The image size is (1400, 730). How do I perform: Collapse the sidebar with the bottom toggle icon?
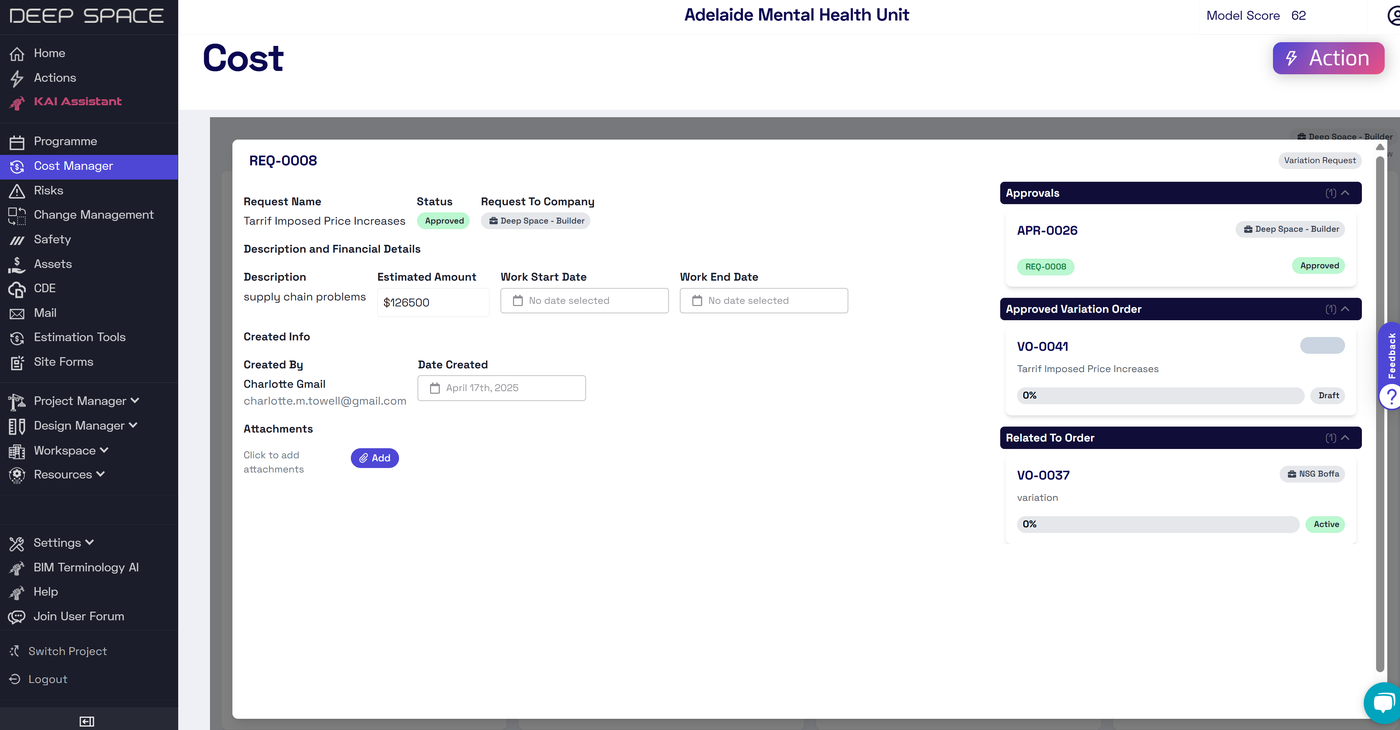pos(87,721)
